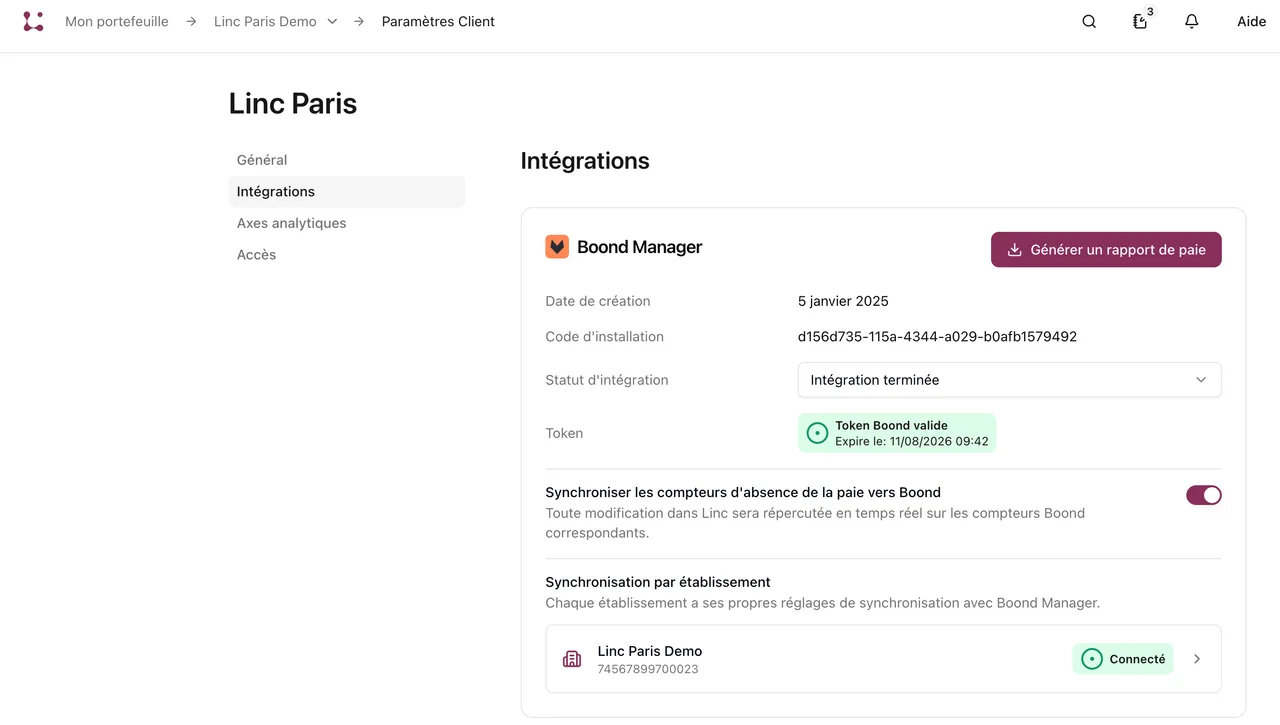1280x725 pixels.
Task: Select the Général settings tab
Action: point(347,160)
